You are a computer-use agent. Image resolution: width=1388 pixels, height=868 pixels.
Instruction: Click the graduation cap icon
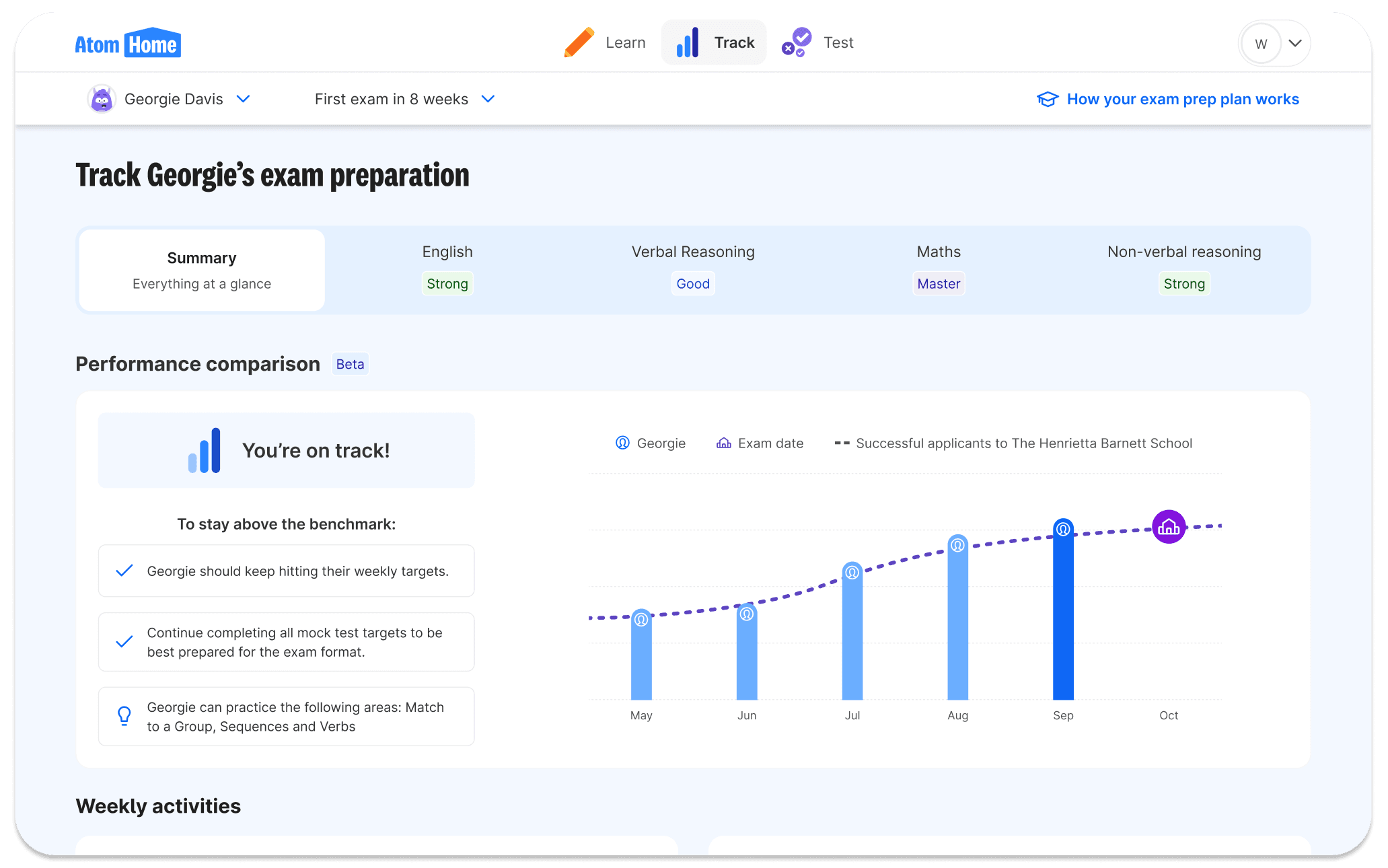click(x=1048, y=100)
